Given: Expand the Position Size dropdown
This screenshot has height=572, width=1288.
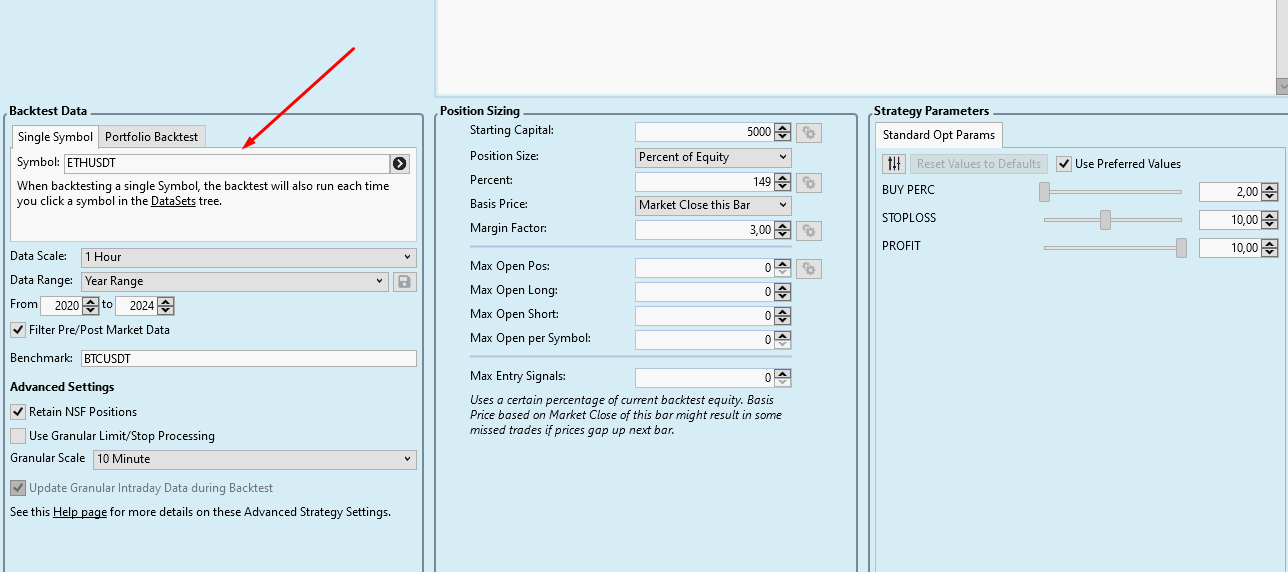Looking at the screenshot, I should [713, 157].
